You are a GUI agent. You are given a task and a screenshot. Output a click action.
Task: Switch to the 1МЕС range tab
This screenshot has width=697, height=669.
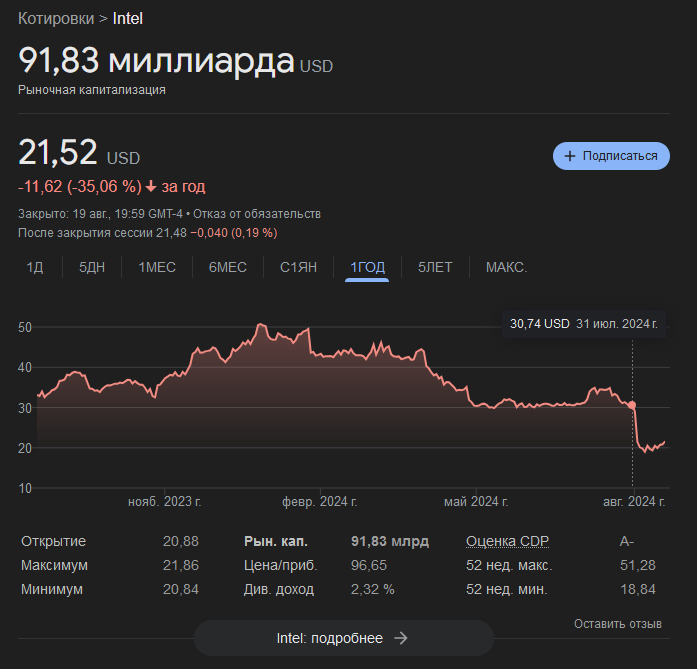tap(157, 268)
